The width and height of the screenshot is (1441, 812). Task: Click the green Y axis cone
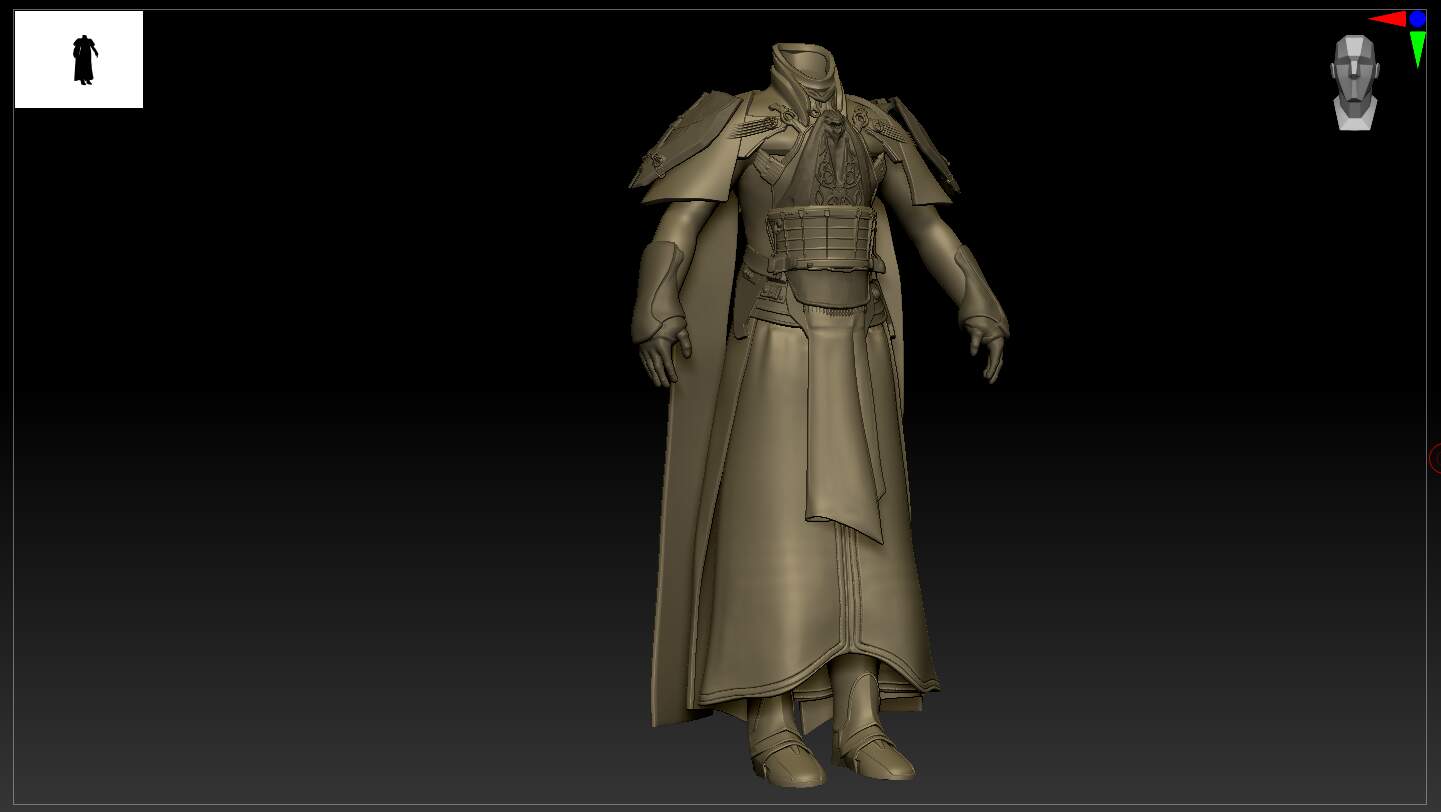1418,49
